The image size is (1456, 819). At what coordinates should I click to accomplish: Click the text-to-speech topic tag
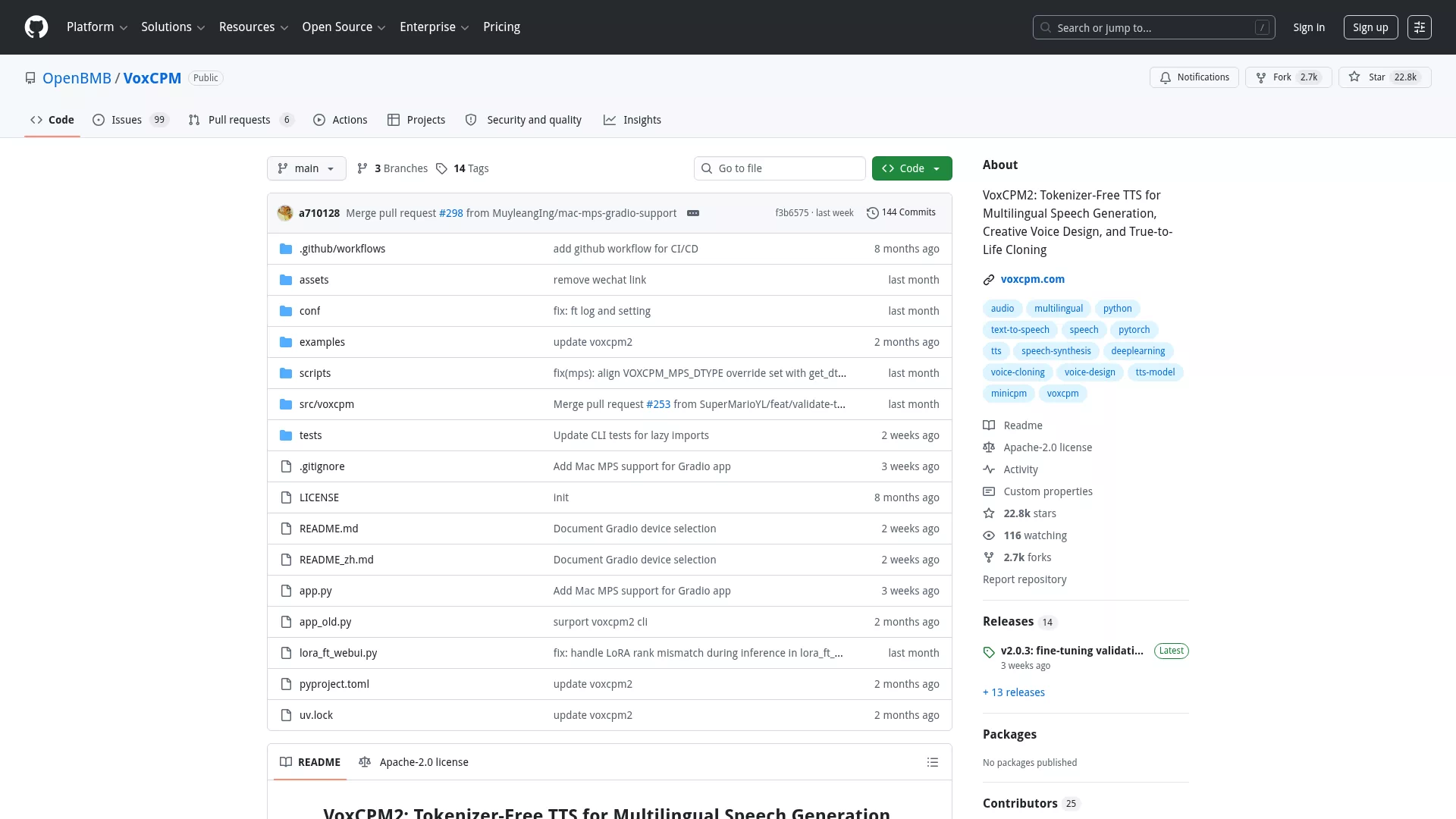tap(1020, 330)
